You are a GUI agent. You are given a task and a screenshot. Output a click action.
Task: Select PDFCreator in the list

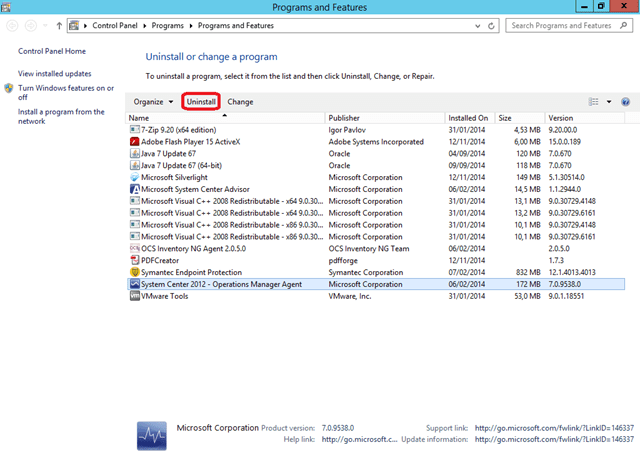(376, 260)
